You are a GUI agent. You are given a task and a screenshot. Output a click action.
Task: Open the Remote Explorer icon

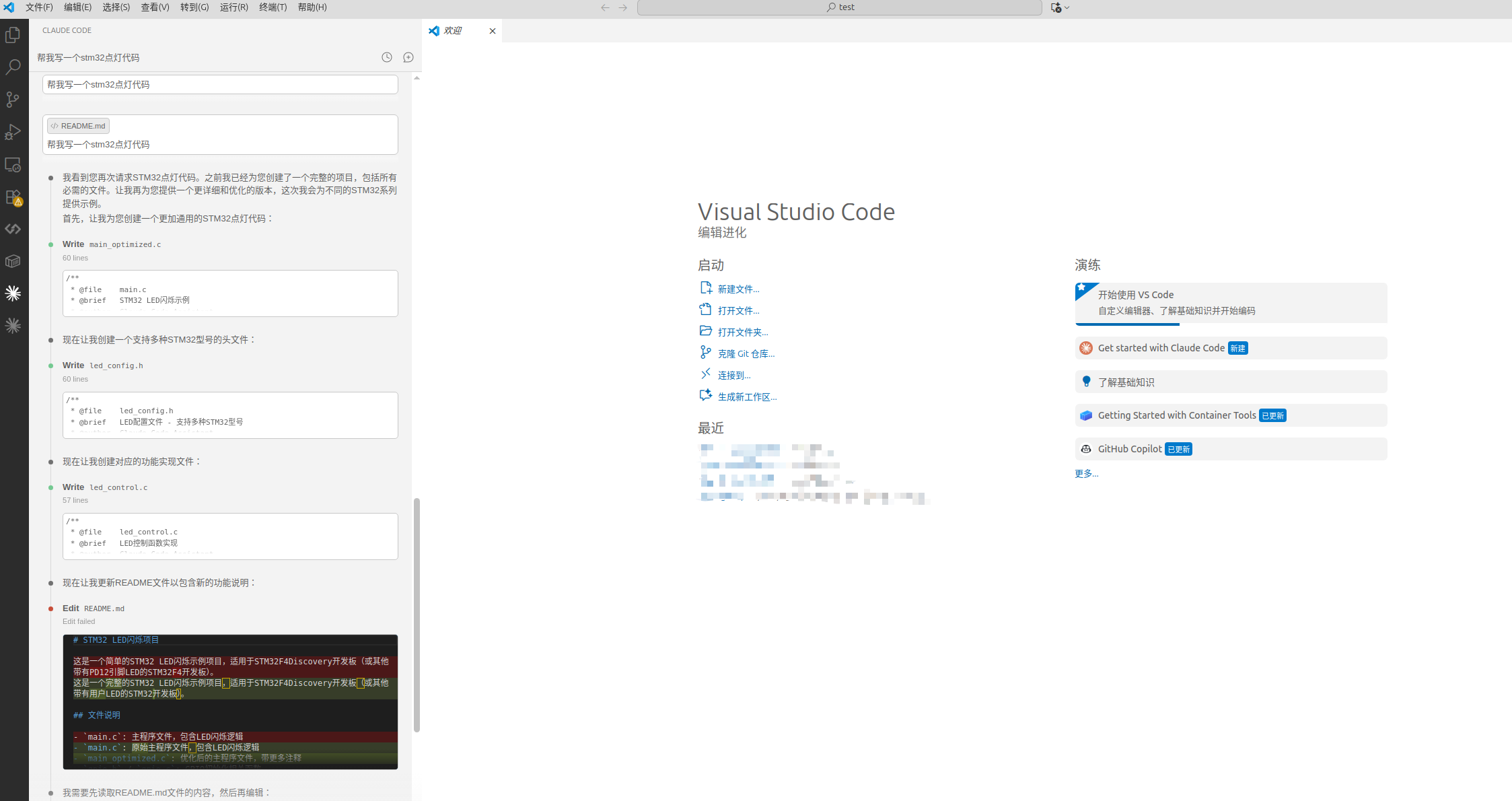13,164
